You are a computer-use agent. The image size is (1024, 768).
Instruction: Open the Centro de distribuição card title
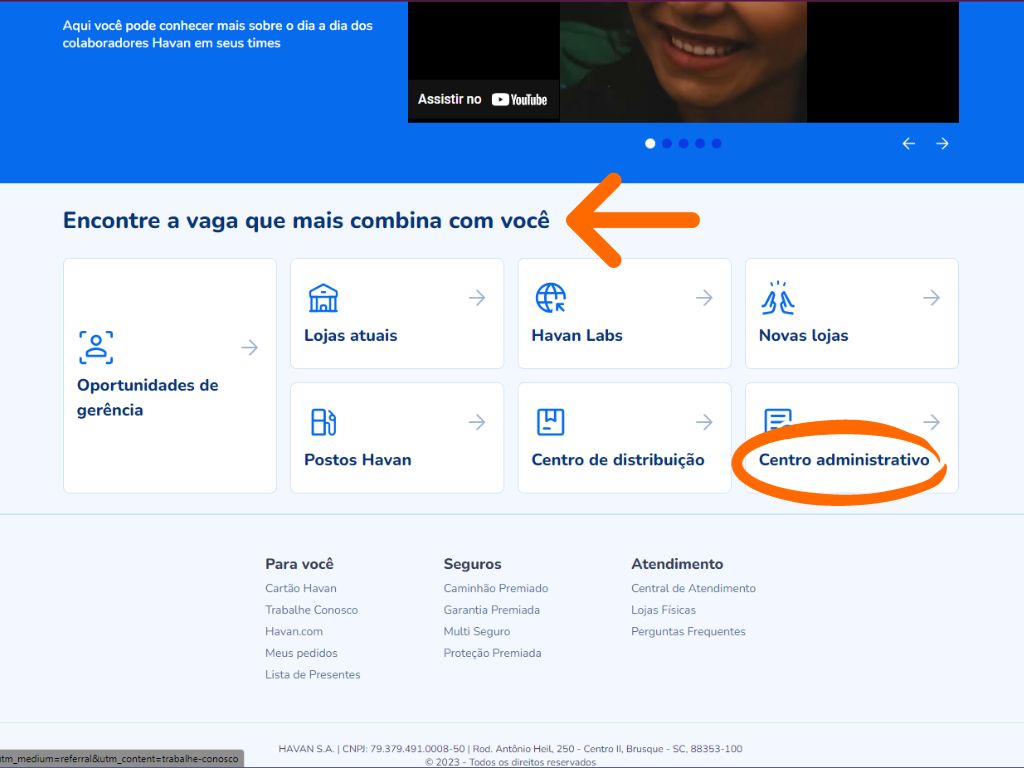tap(618, 460)
